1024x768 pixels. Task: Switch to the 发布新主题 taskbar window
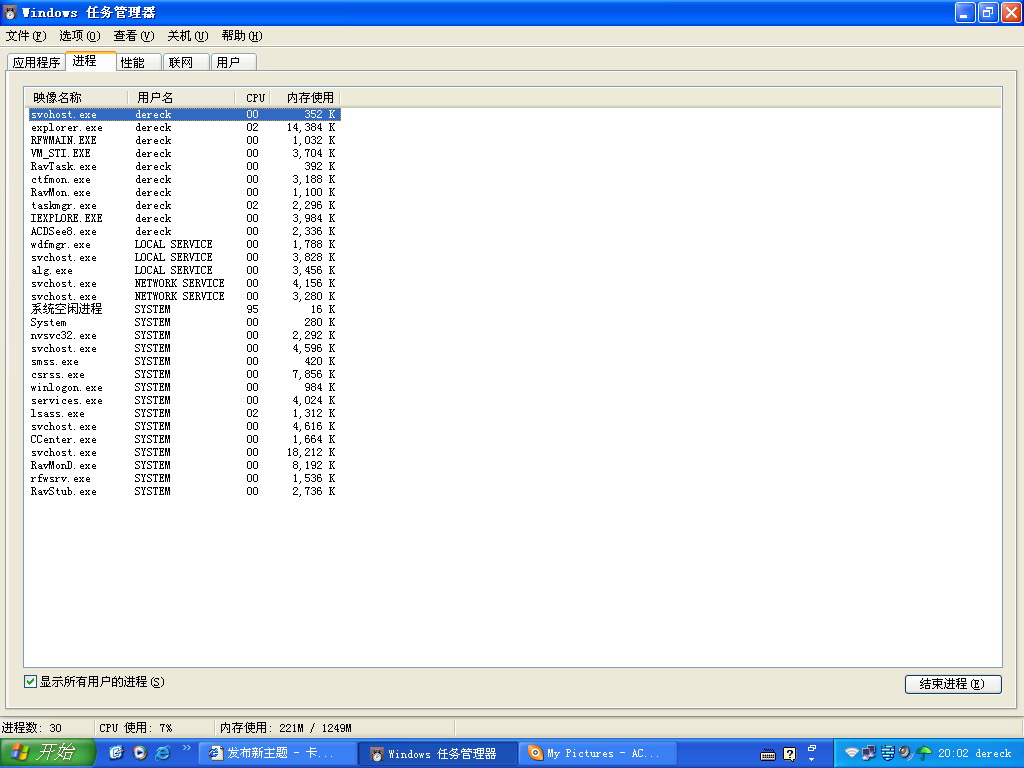(x=277, y=754)
